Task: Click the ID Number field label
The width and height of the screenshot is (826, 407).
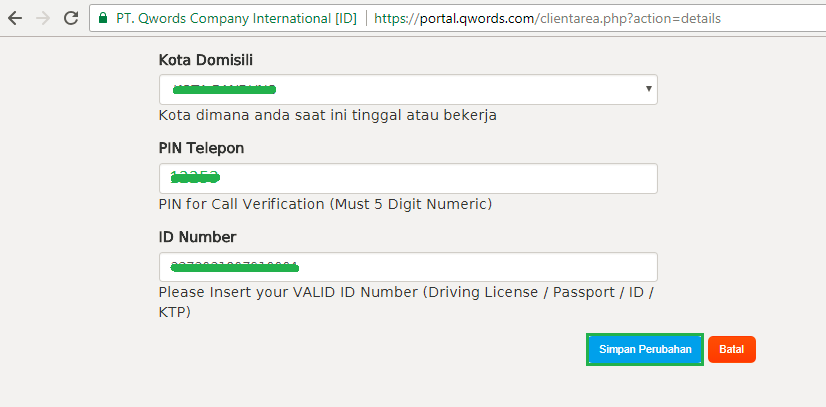Action: click(197, 237)
